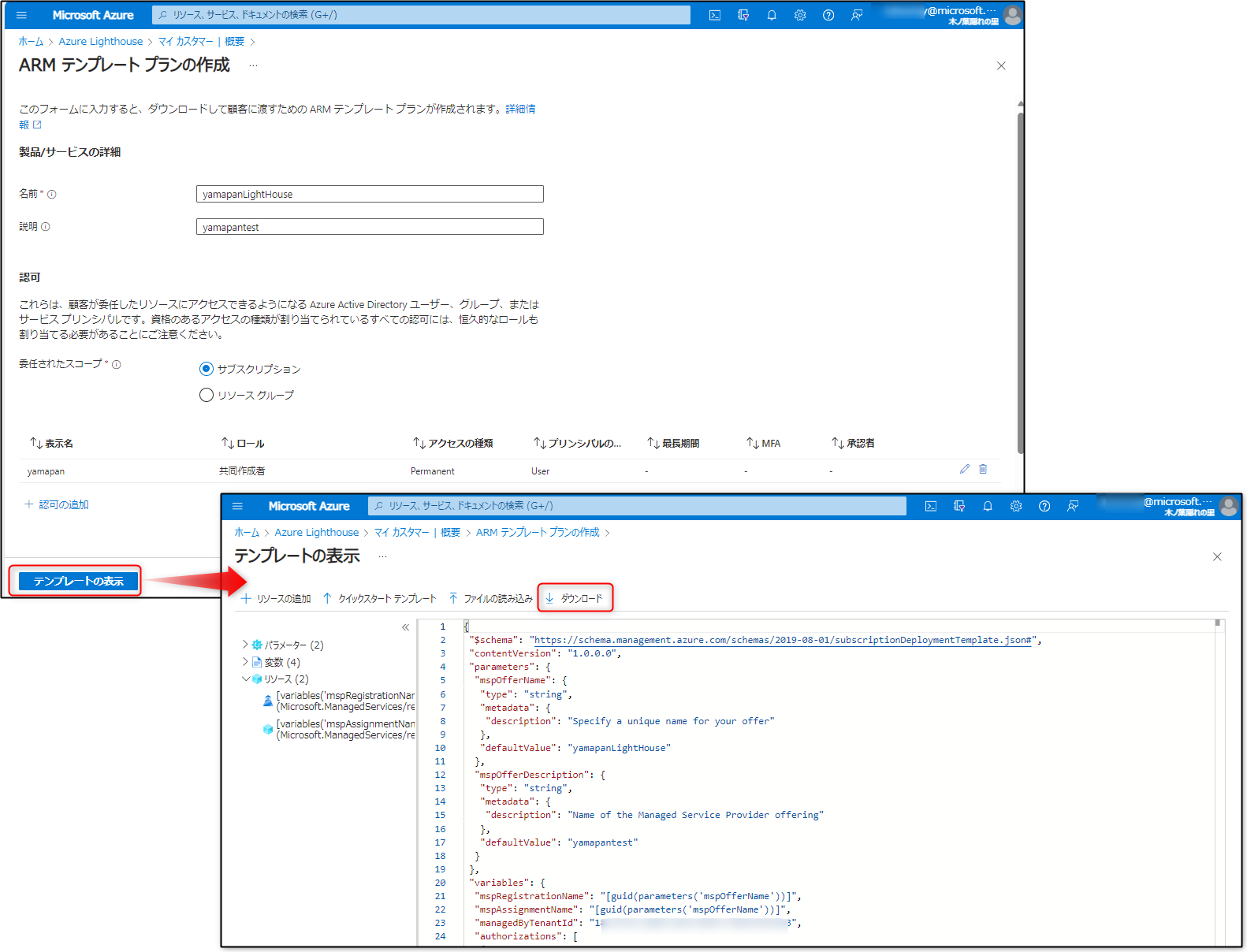
Task: Open hamburger menu in the front template window
Action: (x=237, y=506)
